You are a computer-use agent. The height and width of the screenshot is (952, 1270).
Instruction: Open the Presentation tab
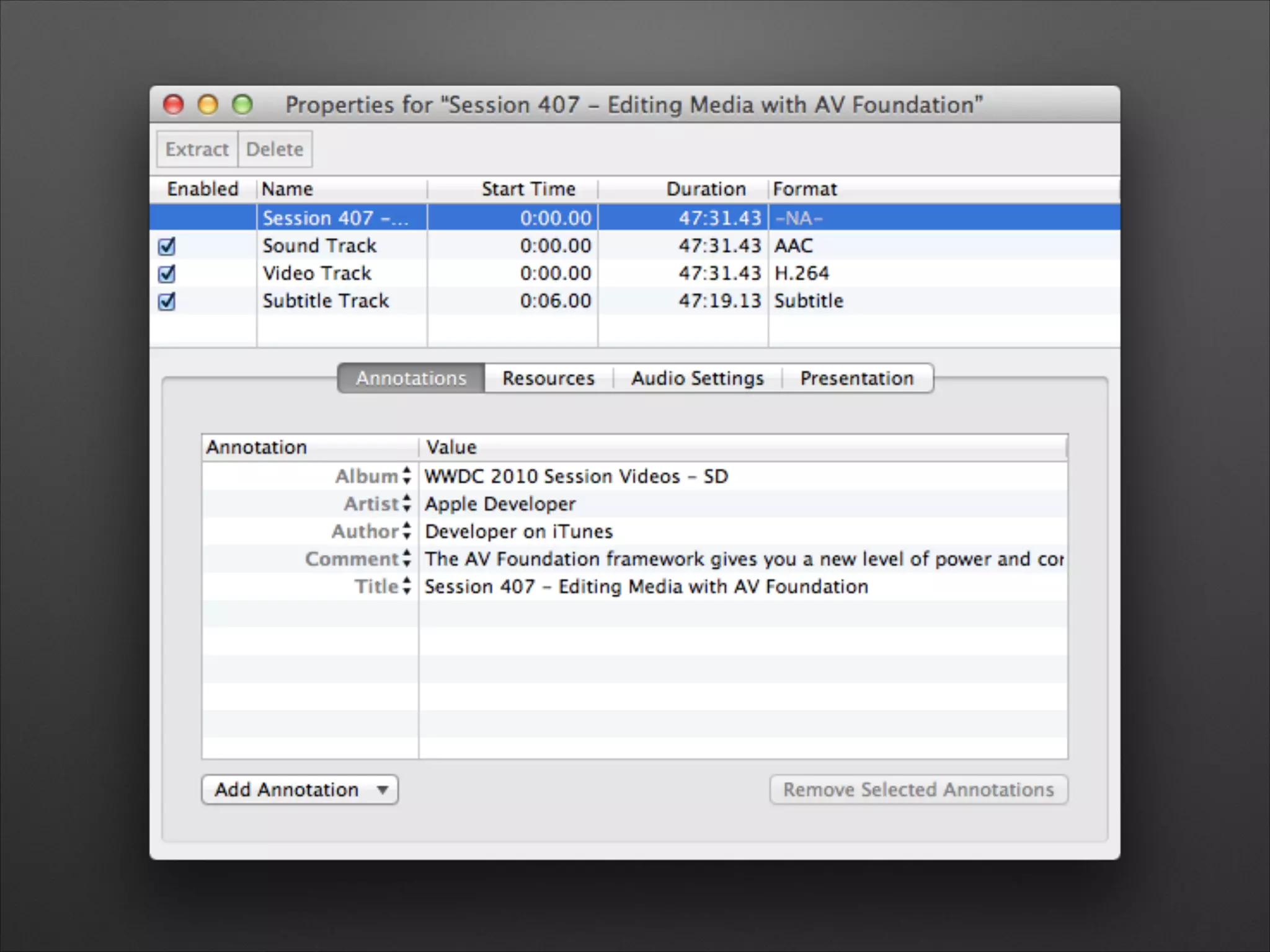point(856,378)
